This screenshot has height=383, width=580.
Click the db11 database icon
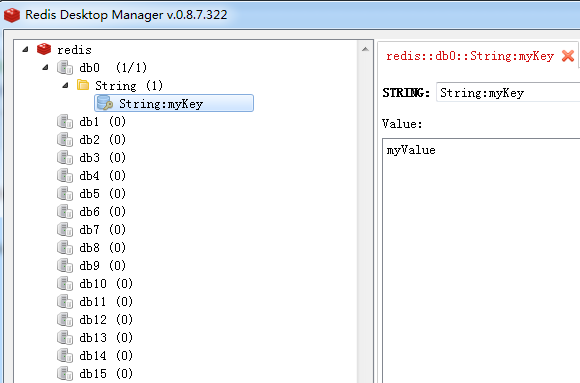65,302
